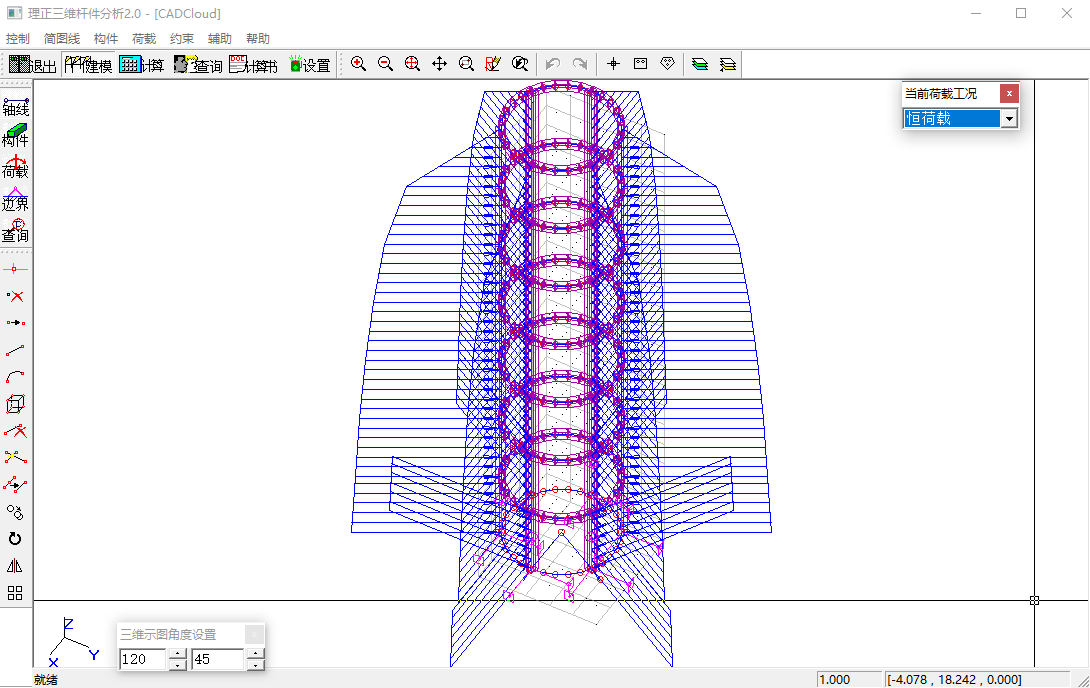Image resolution: width=1090 pixels, height=688 pixels.
Task: Click the 建模 modeling toolbar button
Action: 88,65
